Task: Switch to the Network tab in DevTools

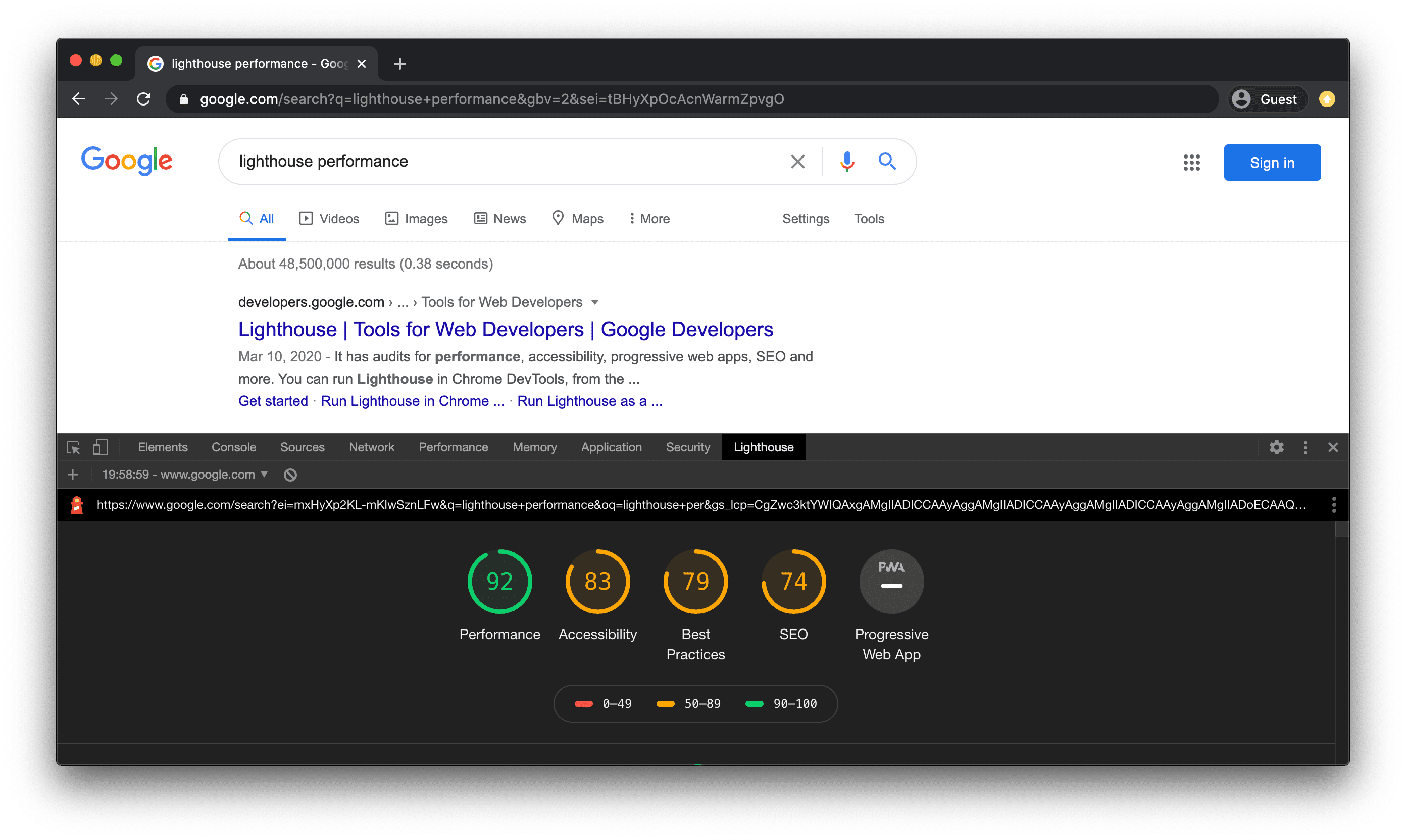Action: click(x=372, y=448)
